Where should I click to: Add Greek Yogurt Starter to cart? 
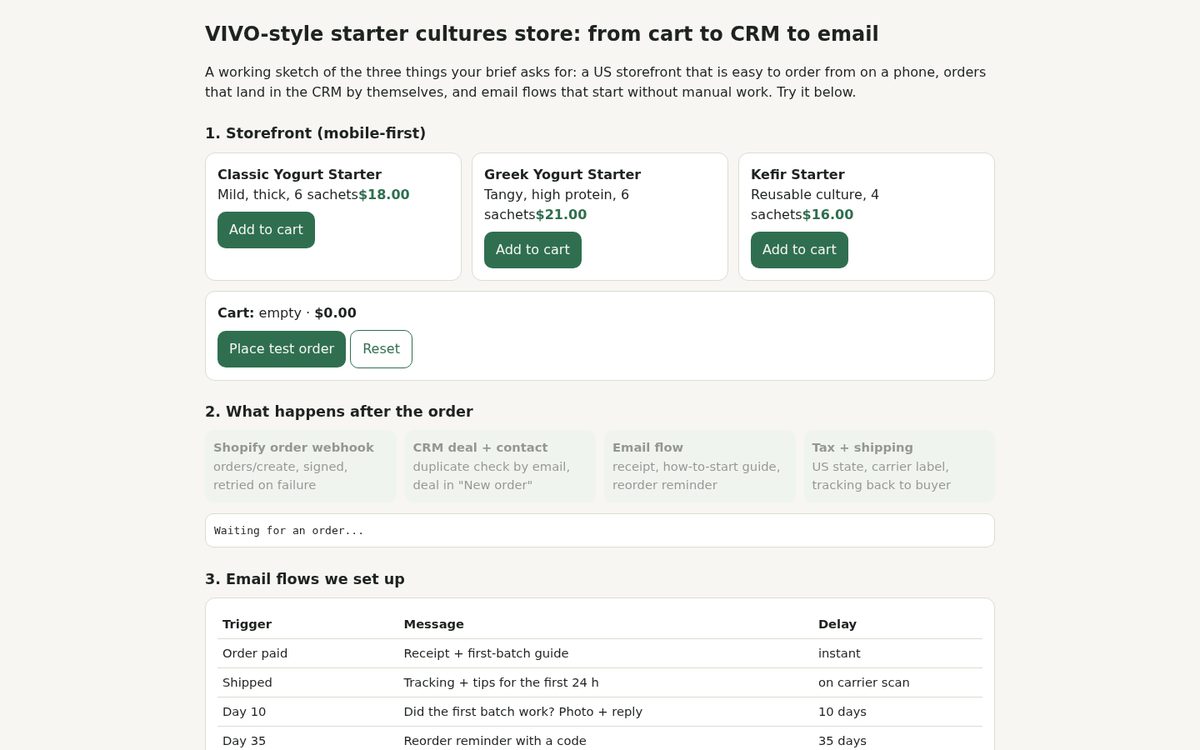coord(533,250)
